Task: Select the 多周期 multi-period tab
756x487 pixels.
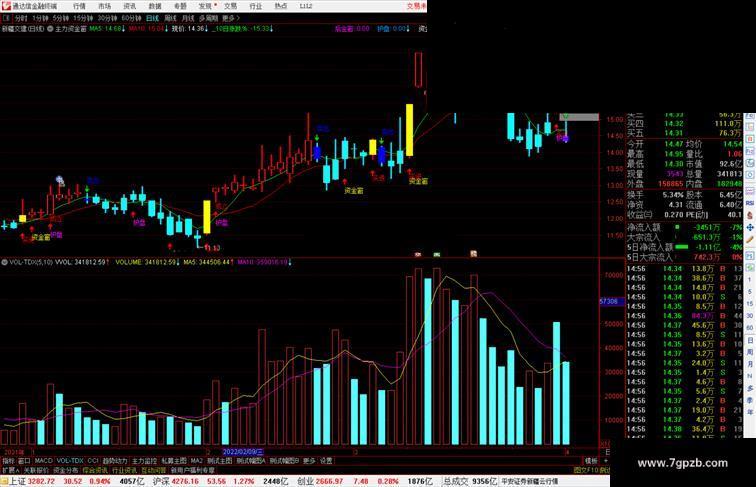Action: point(208,18)
